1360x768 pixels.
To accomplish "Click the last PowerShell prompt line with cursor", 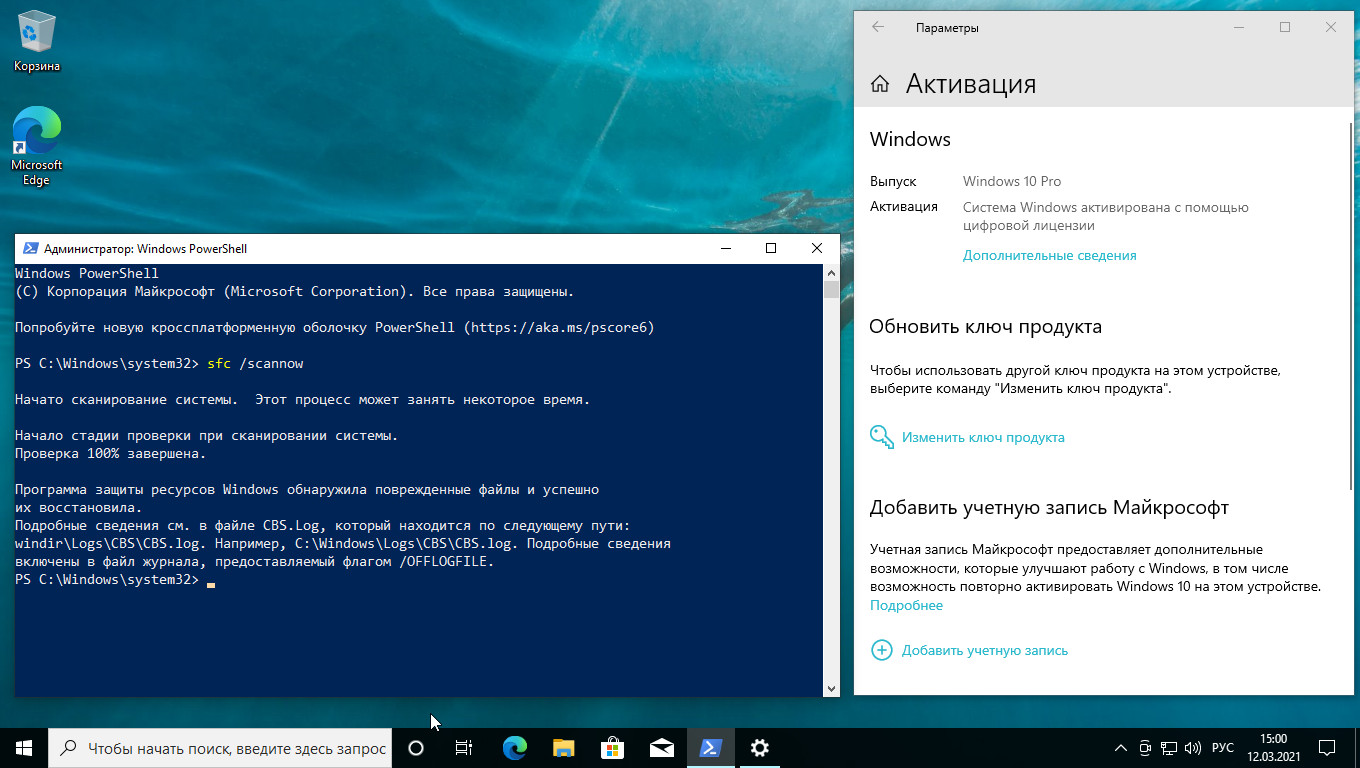I will [x=115, y=580].
